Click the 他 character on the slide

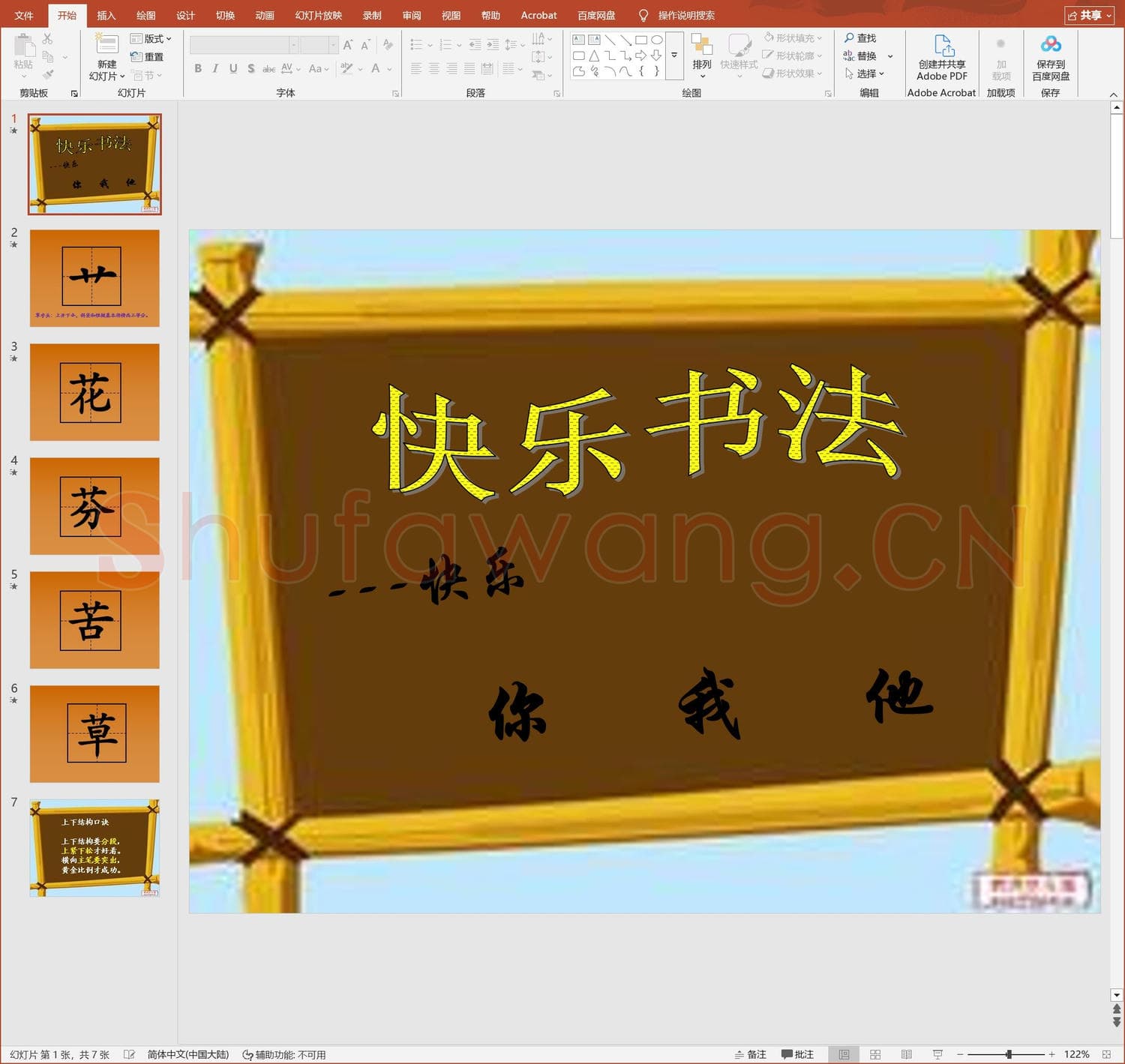click(899, 697)
